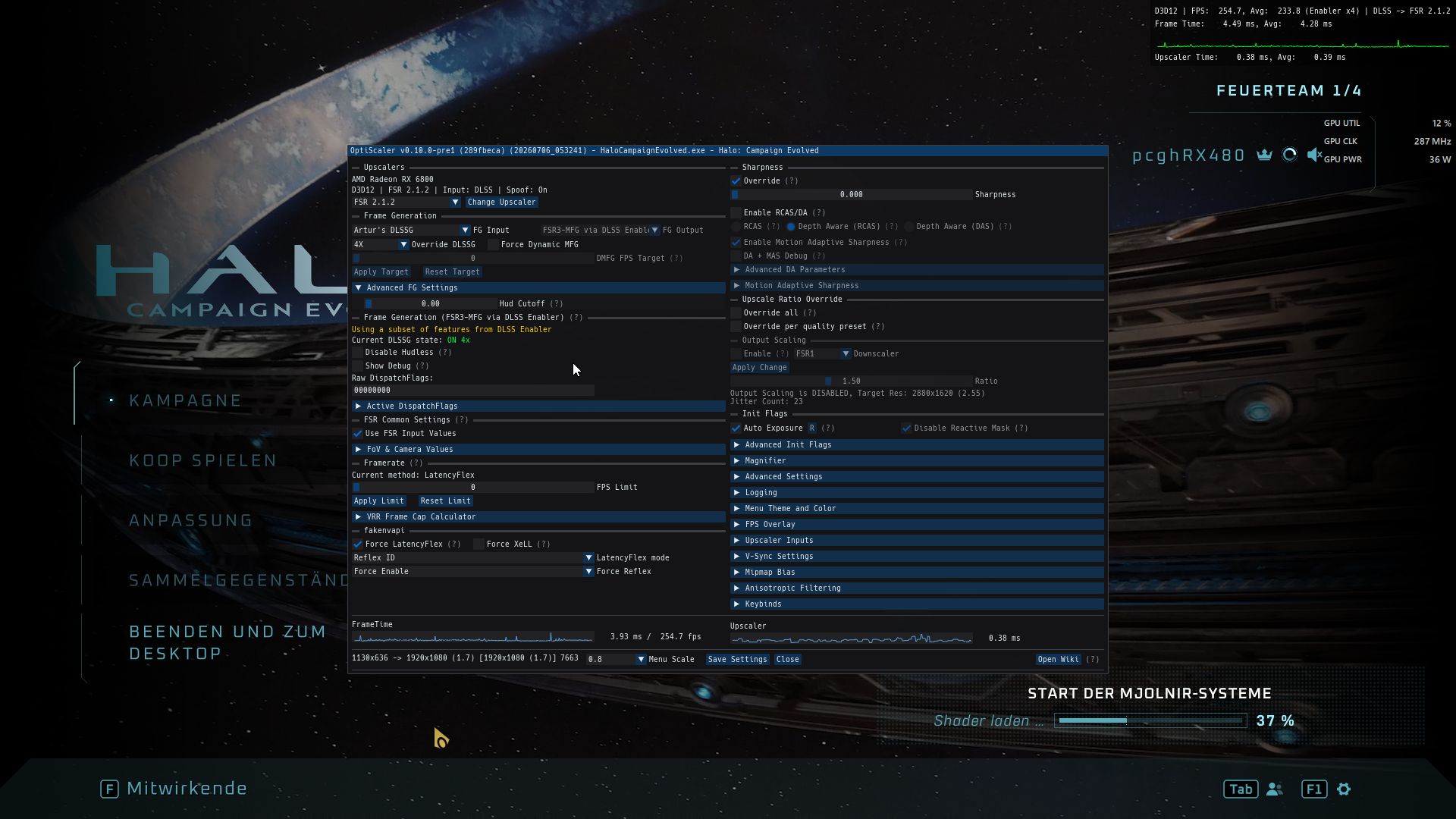Image resolution: width=1456 pixels, height=819 pixels.
Task: Open the ANPASSUNG menu entry
Action: click(191, 520)
